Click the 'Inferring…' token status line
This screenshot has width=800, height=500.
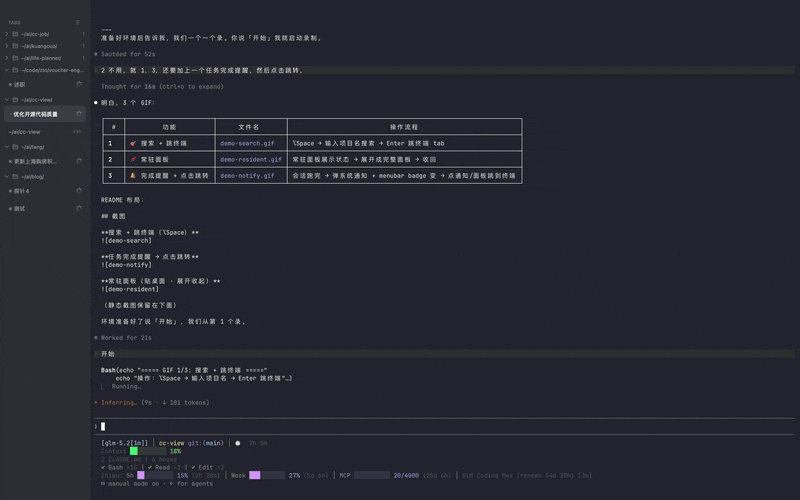[x=152, y=403]
